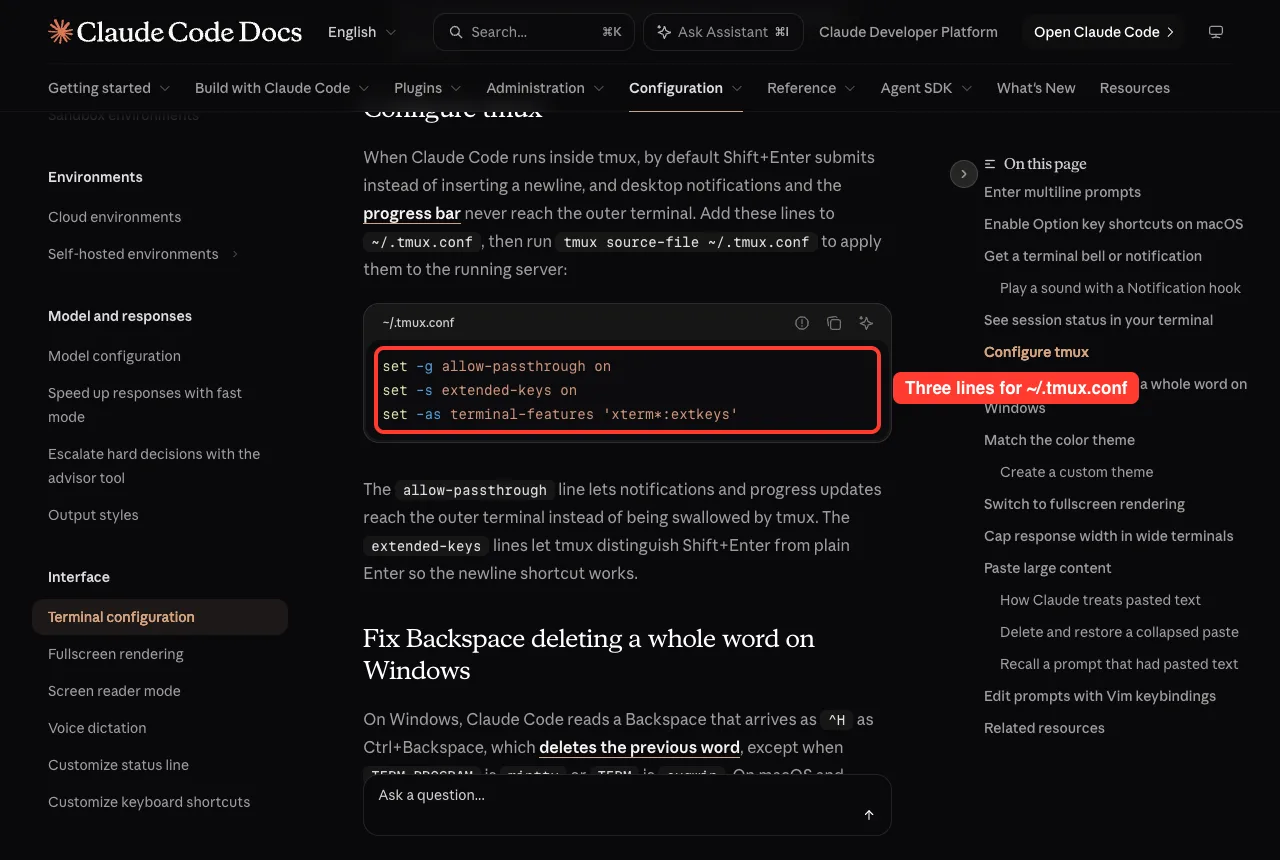Submit the question with the arrow button
Image resolution: width=1280 pixels, height=860 pixels.
[869, 815]
